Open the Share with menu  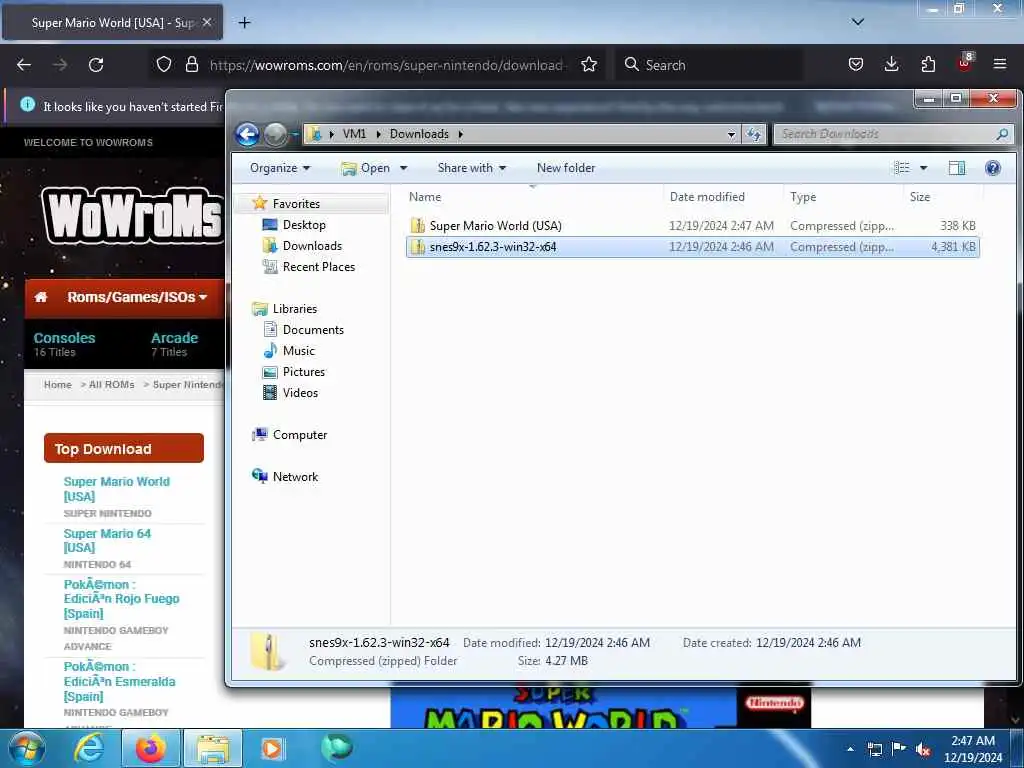pos(472,168)
